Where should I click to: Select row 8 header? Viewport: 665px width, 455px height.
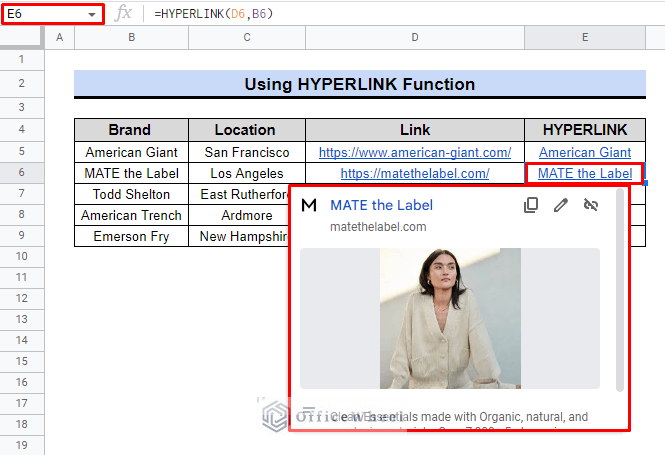[x=22, y=215]
